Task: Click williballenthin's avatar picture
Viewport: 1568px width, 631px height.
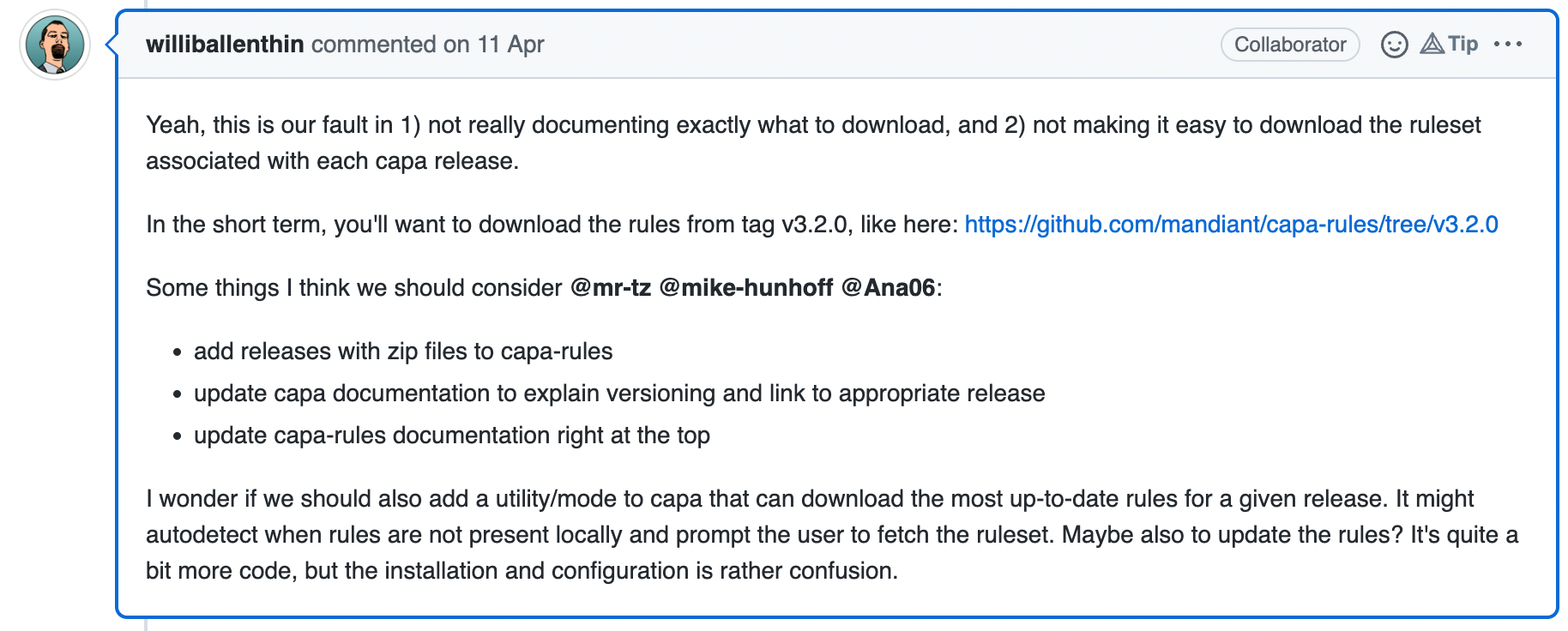Action: (x=55, y=45)
